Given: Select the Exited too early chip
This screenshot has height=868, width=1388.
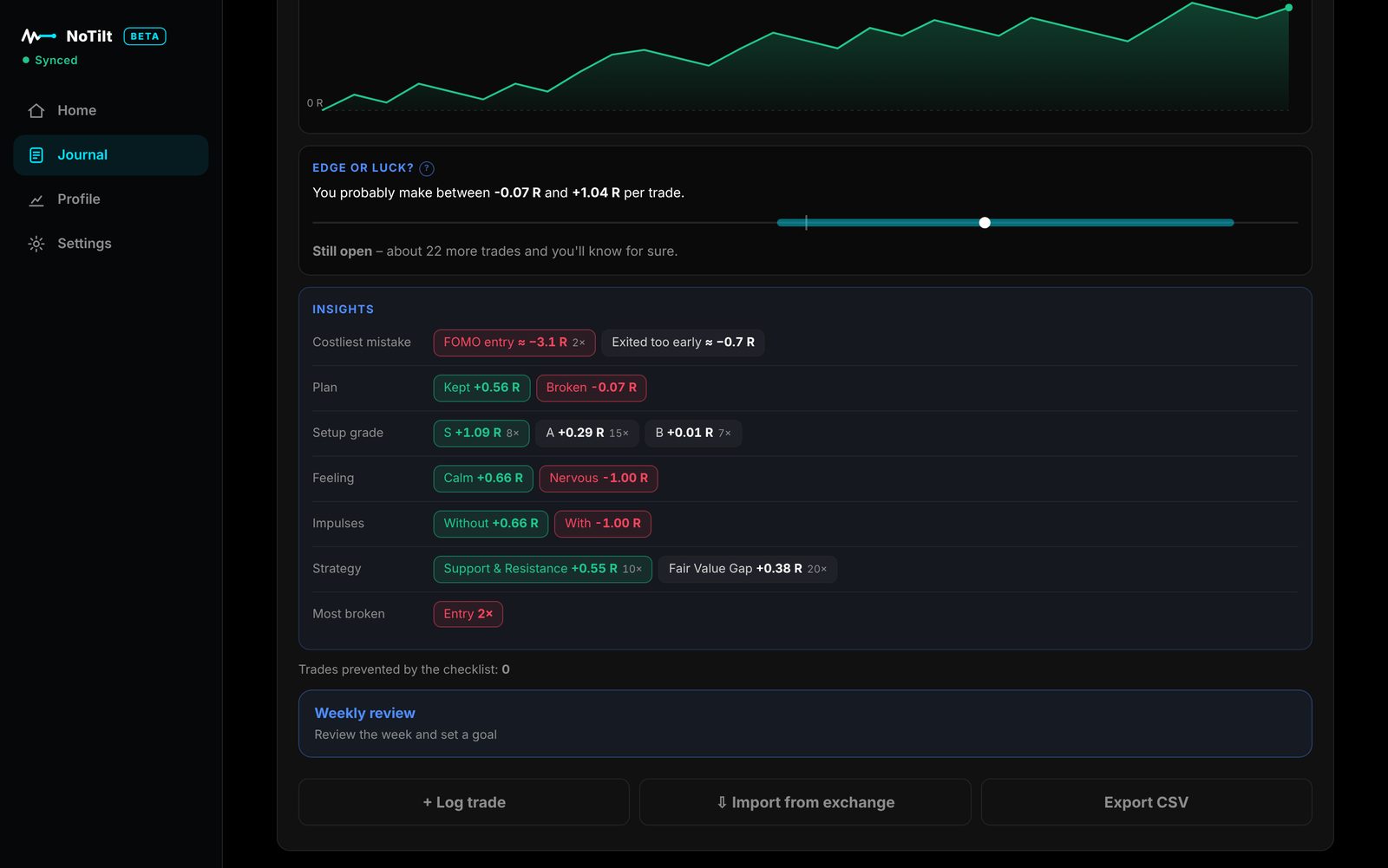Looking at the screenshot, I should tap(683, 343).
